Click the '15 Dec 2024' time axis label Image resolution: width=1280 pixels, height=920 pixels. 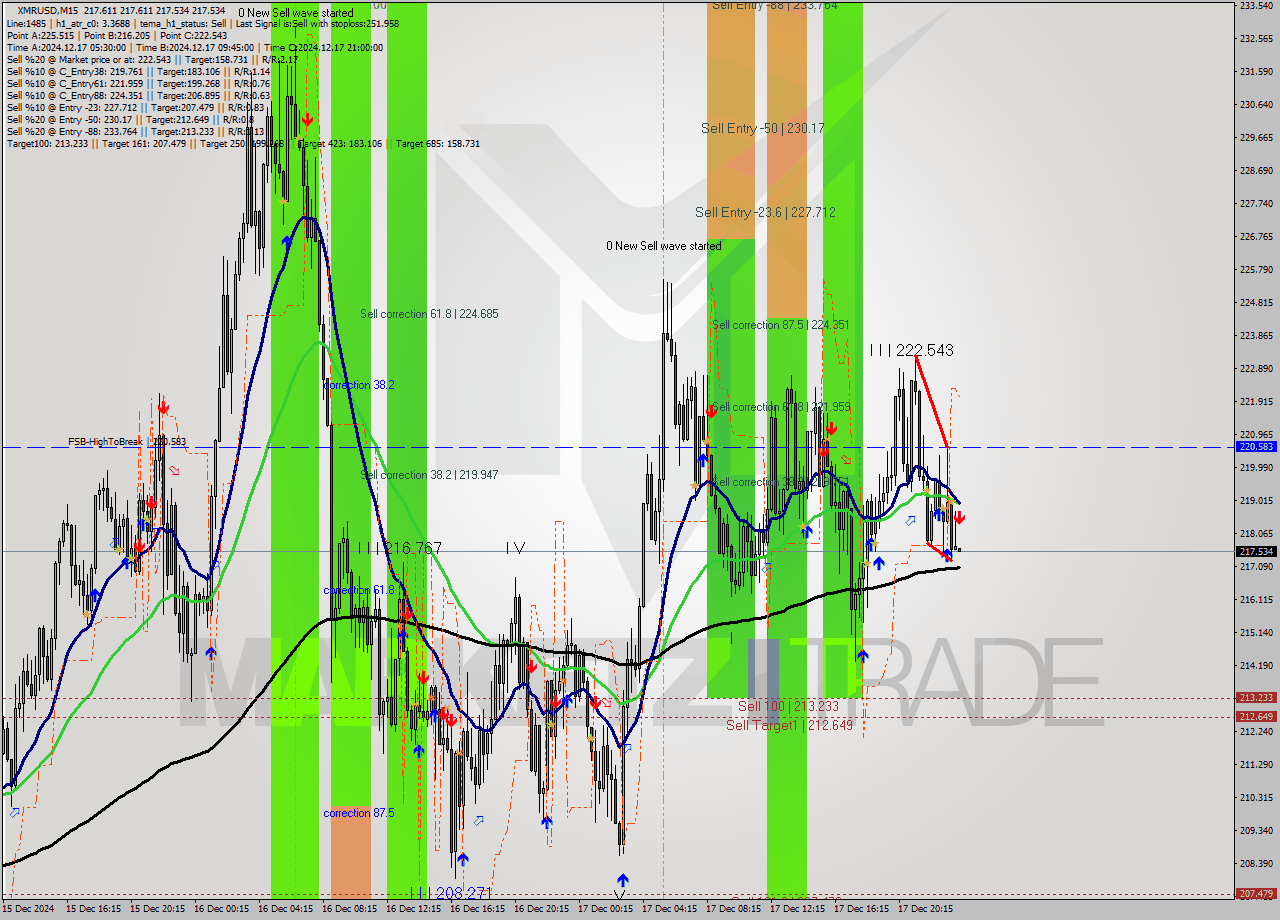30,909
